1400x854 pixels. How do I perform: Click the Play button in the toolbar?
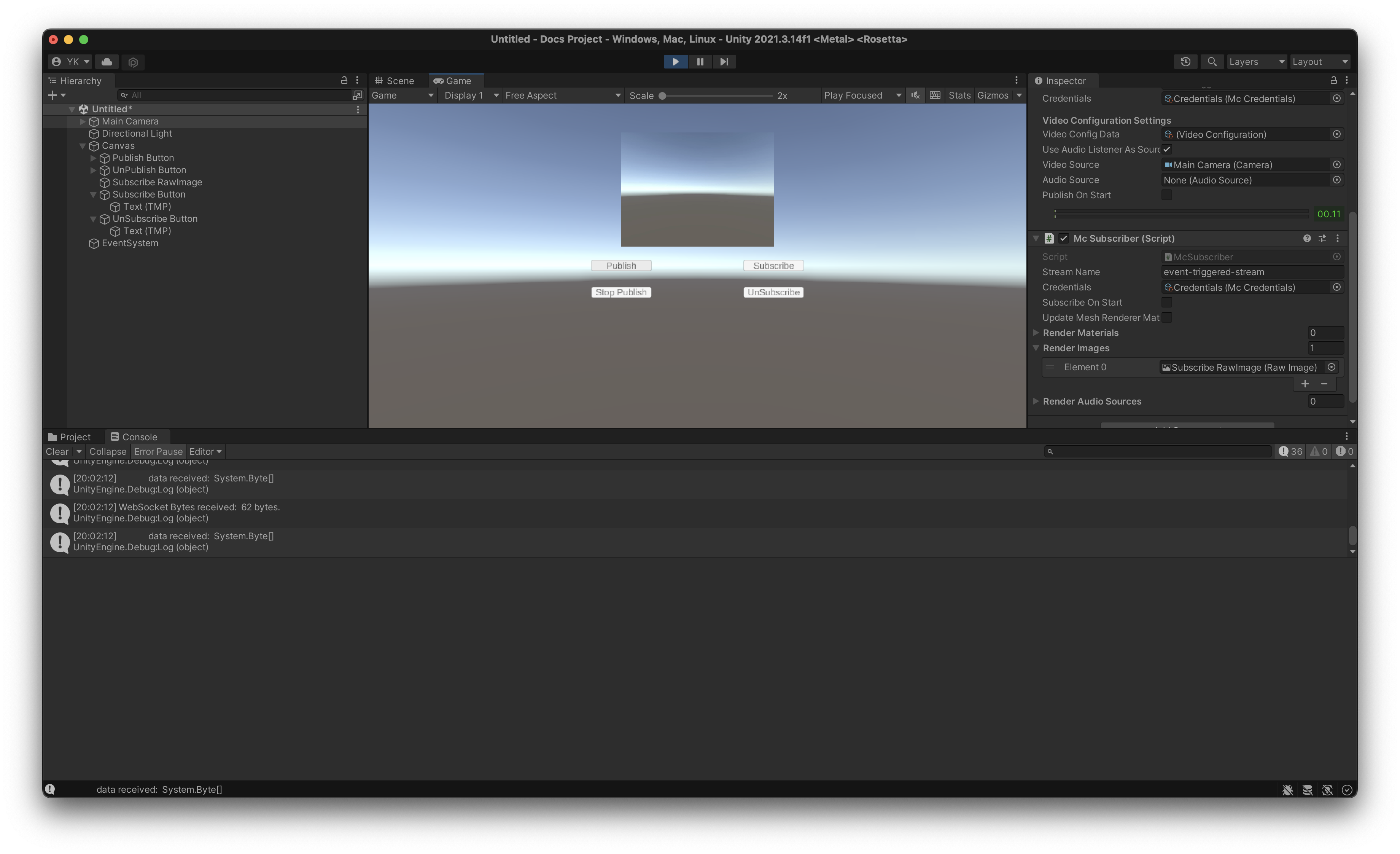(676, 61)
